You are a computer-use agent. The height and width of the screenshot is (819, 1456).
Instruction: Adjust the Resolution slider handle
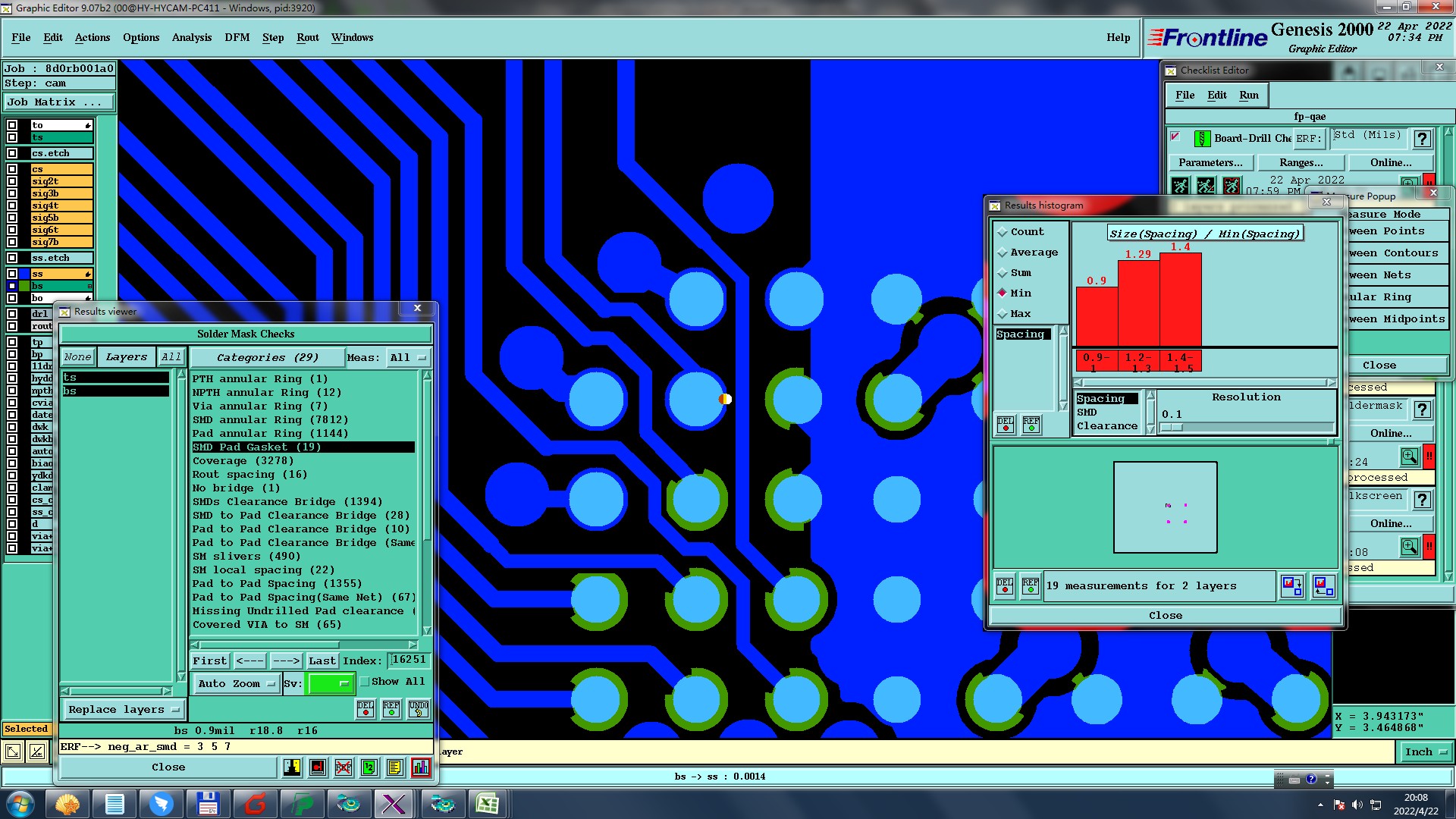click(x=1172, y=428)
